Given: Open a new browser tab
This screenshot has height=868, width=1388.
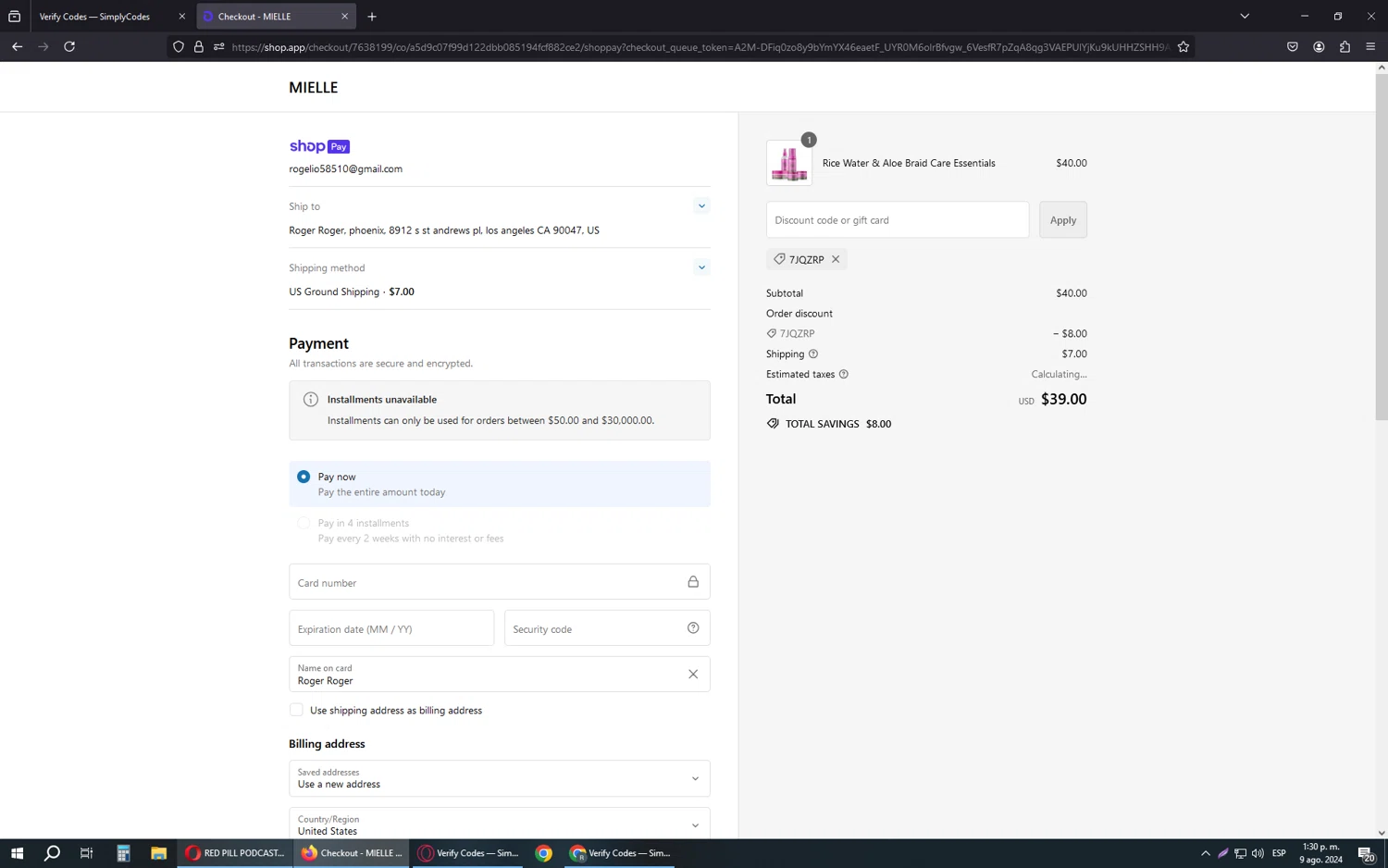Looking at the screenshot, I should click(x=372, y=17).
